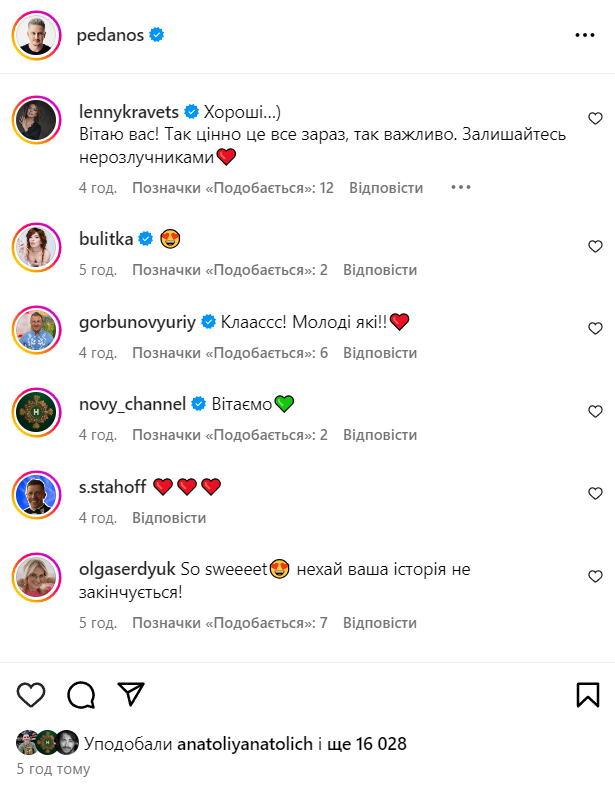Viewport: 615px width, 793px height.
Task: Reply to s.stahoff's comment via Відповісти
Action: [x=169, y=518]
